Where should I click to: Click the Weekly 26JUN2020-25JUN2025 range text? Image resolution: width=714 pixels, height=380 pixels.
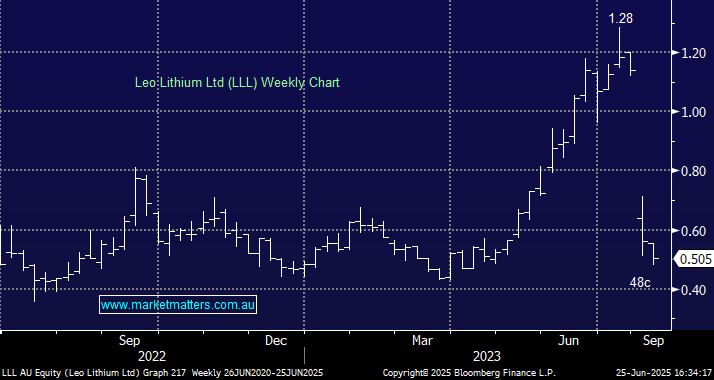pyautogui.click(x=257, y=373)
